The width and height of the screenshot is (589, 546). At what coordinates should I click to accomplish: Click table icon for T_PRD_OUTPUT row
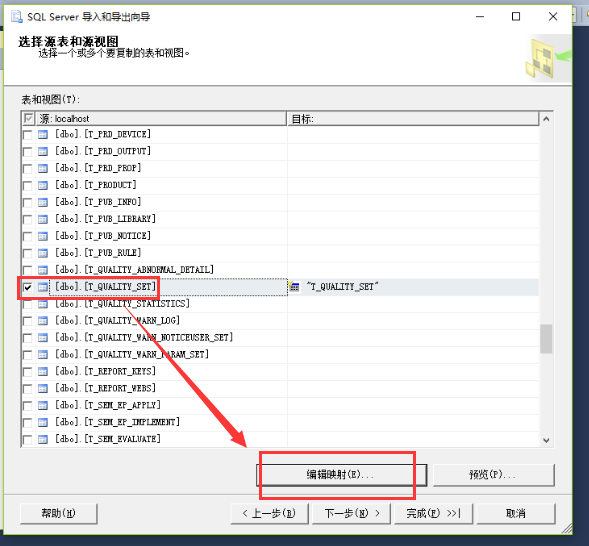pos(43,151)
